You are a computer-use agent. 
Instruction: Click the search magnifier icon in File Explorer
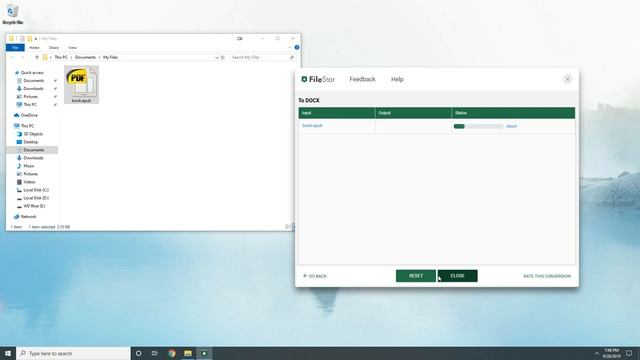pyautogui.click(x=291, y=58)
